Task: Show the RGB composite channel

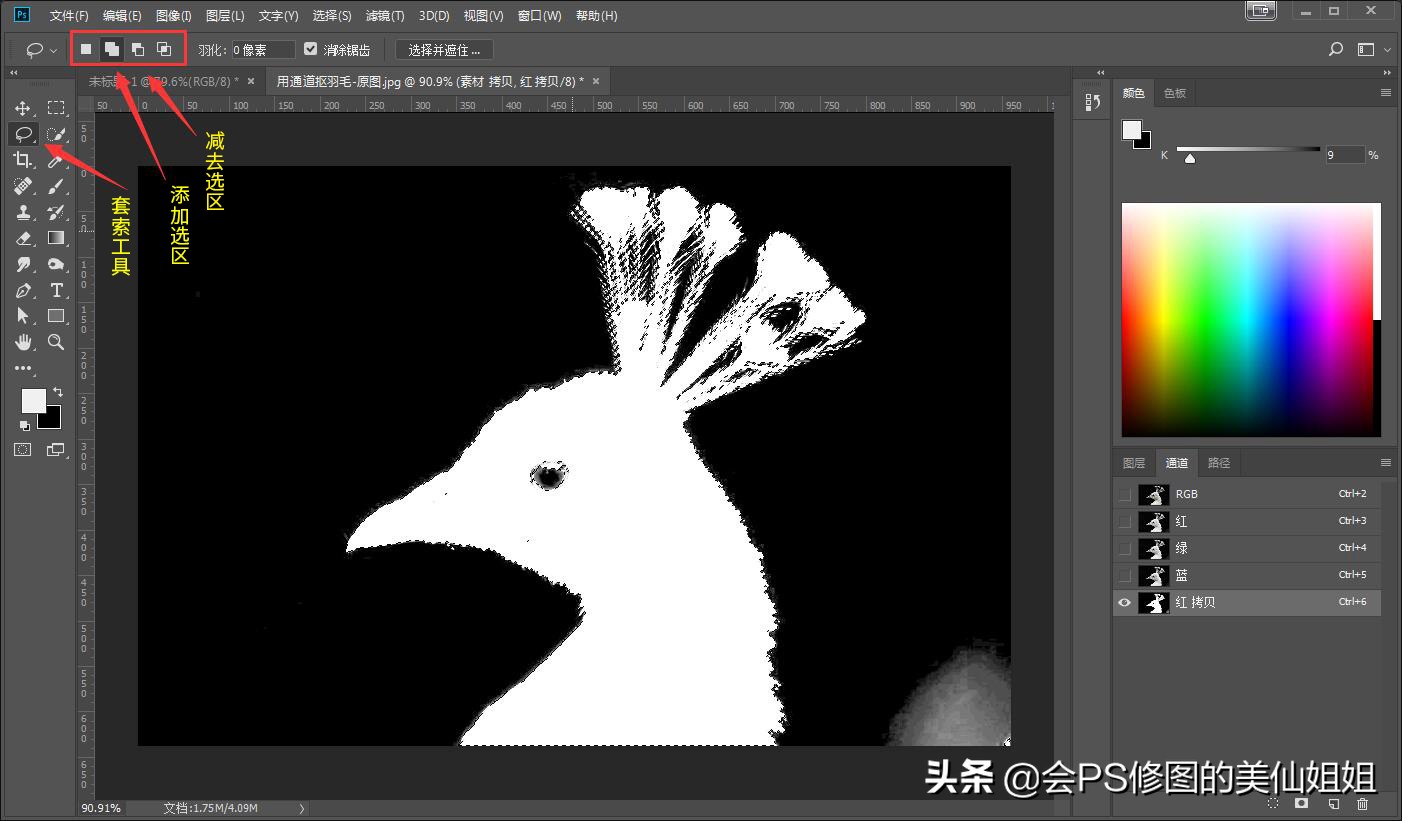Action: pos(1124,493)
